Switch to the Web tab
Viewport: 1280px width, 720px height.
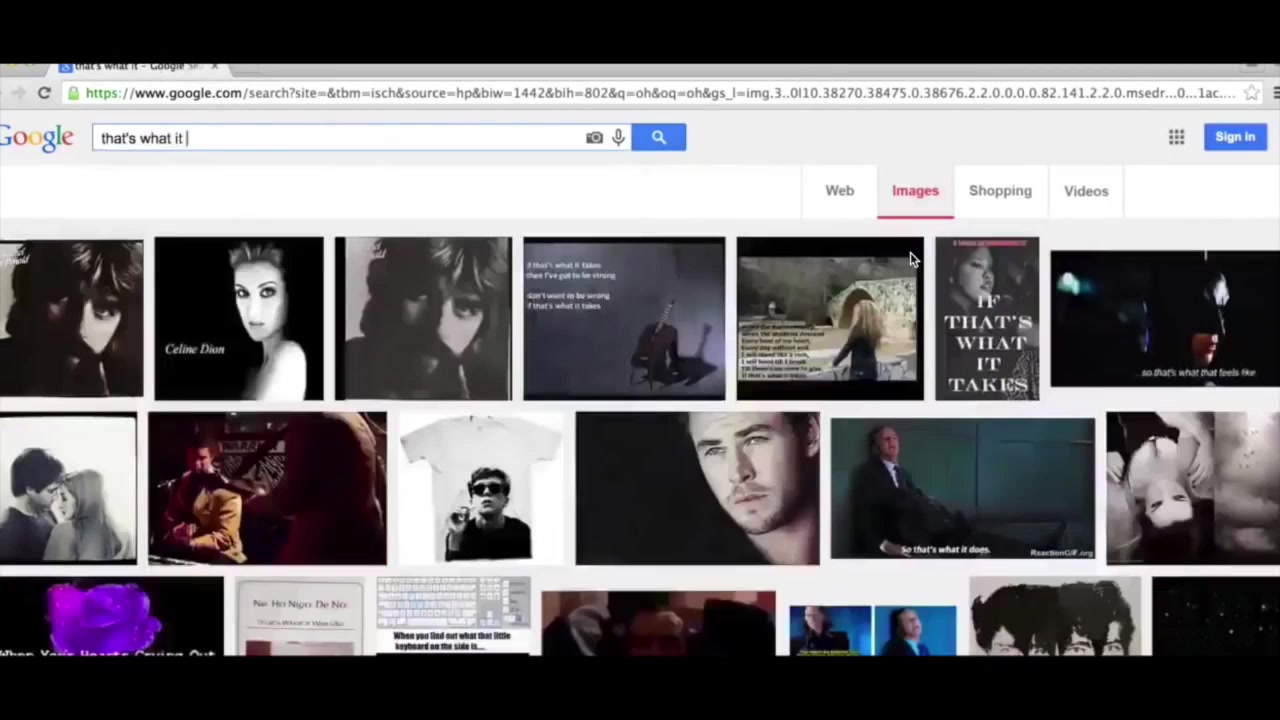pyautogui.click(x=840, y=191)
